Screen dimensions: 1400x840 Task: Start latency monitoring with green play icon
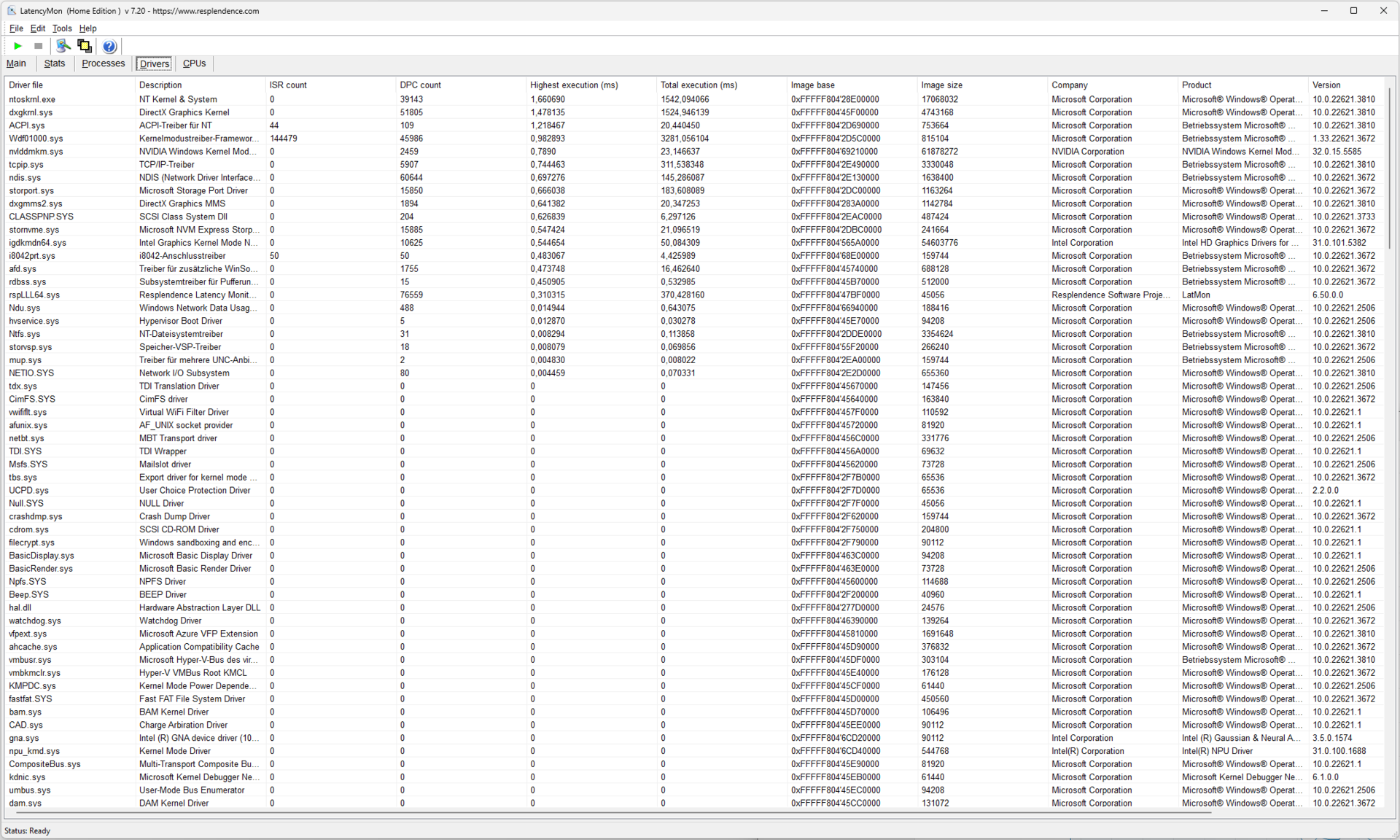(17, 46)
